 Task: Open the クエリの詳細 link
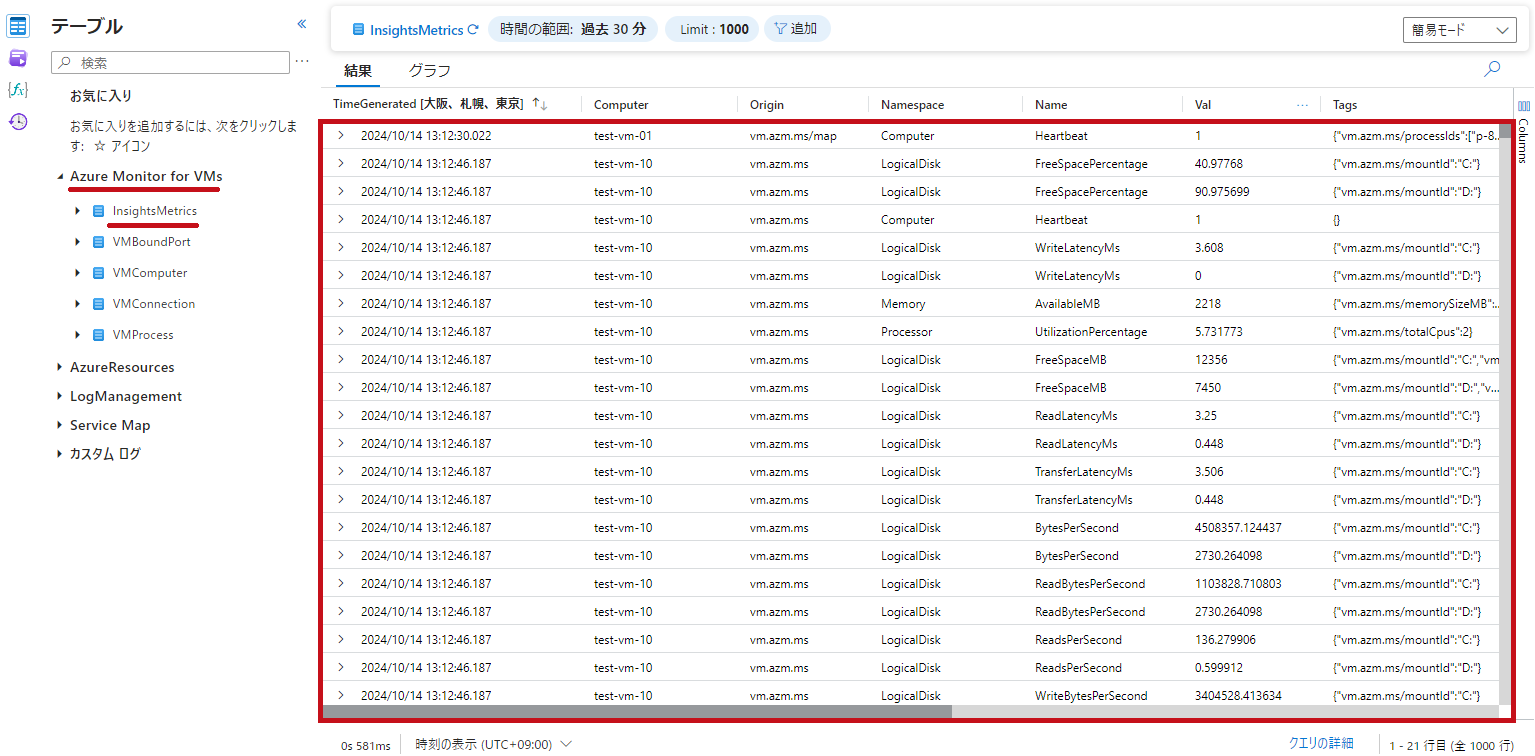1321,743
